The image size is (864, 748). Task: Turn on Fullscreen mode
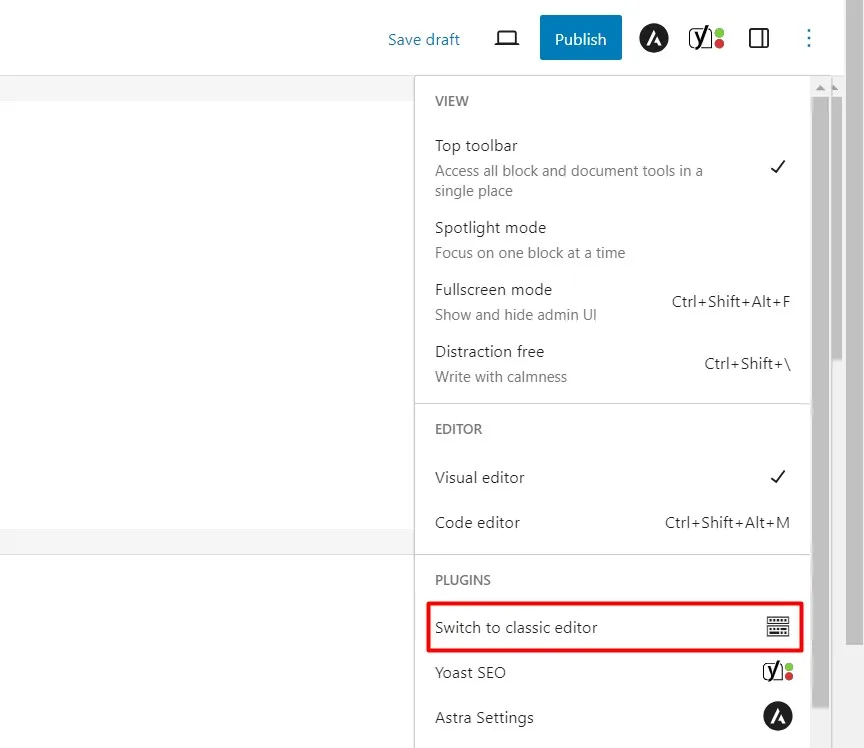612,302
